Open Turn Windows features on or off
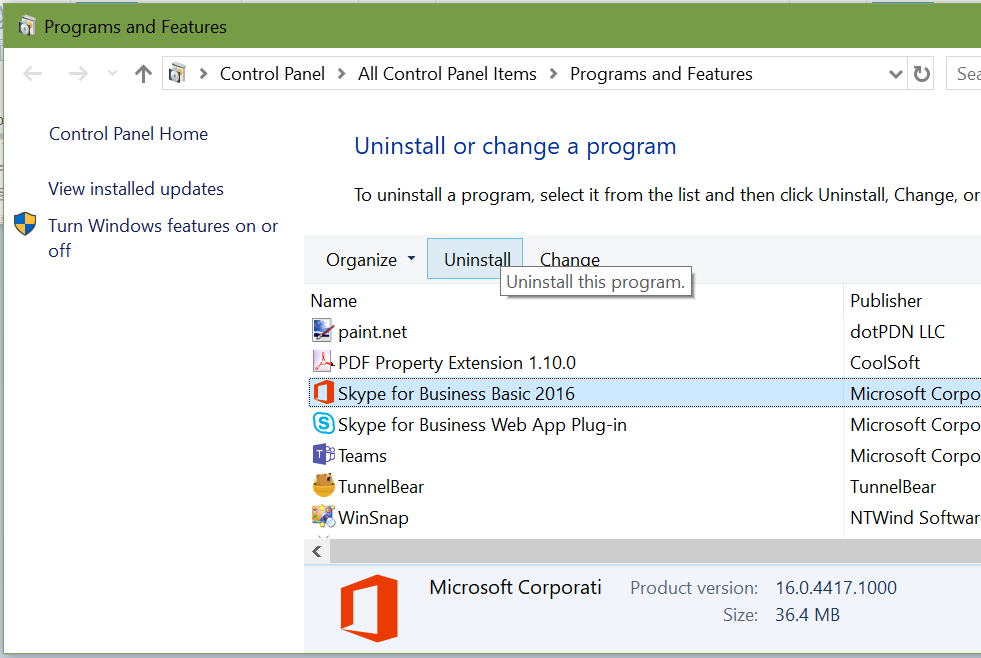 tap(163, 238)
